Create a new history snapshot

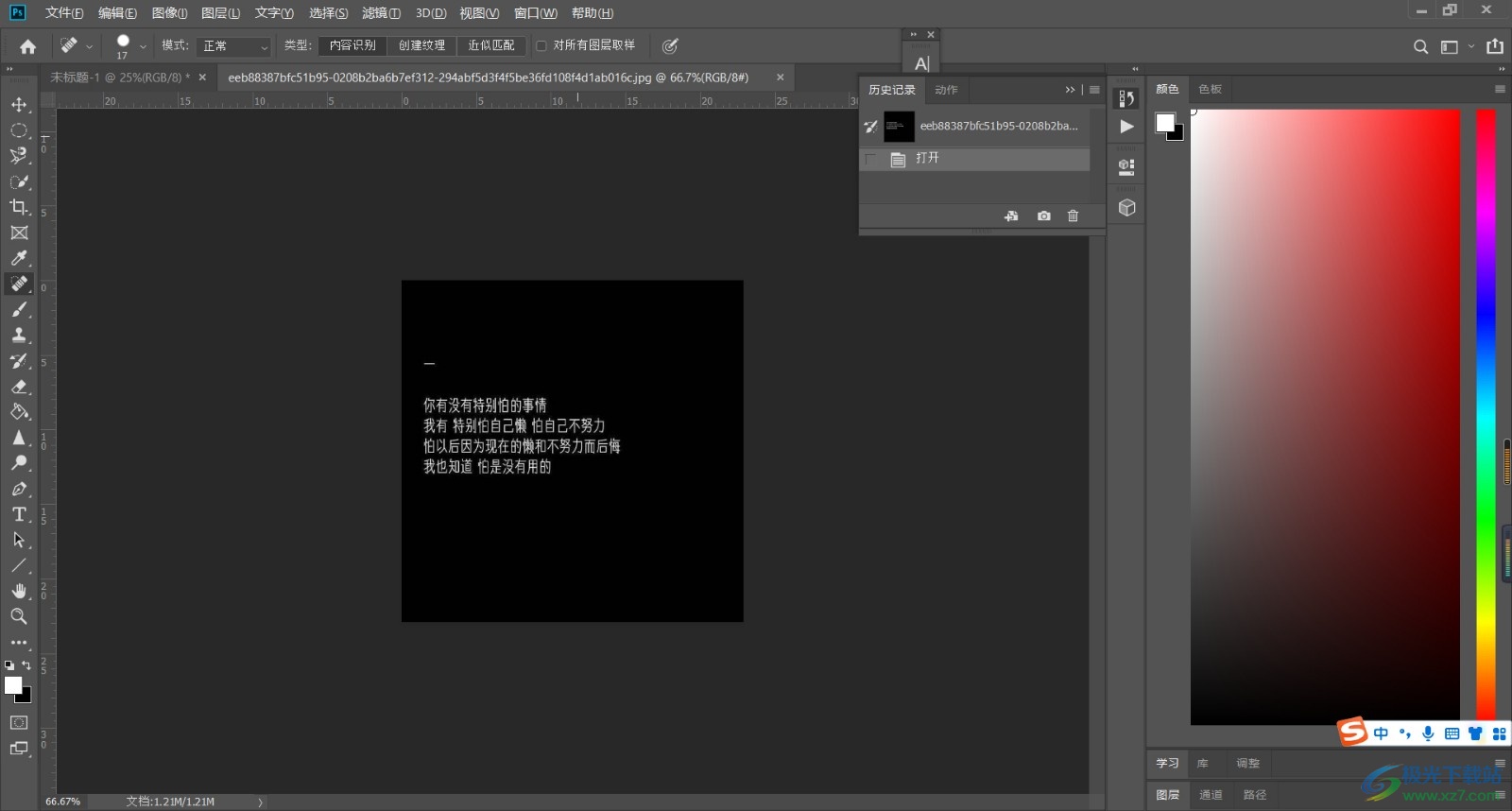tap(1043, 216)
